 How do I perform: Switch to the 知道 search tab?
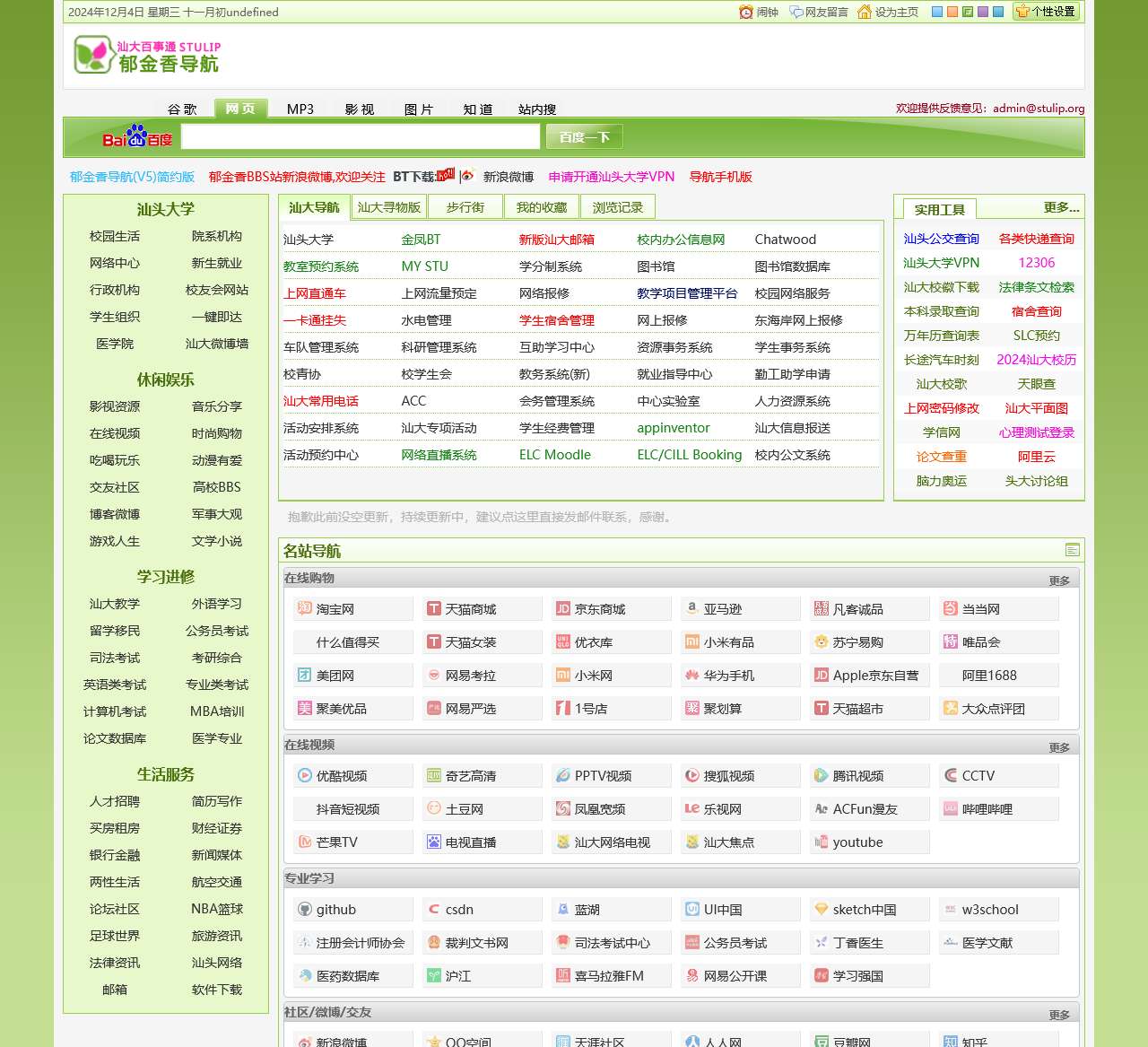(x=478, y=109)
